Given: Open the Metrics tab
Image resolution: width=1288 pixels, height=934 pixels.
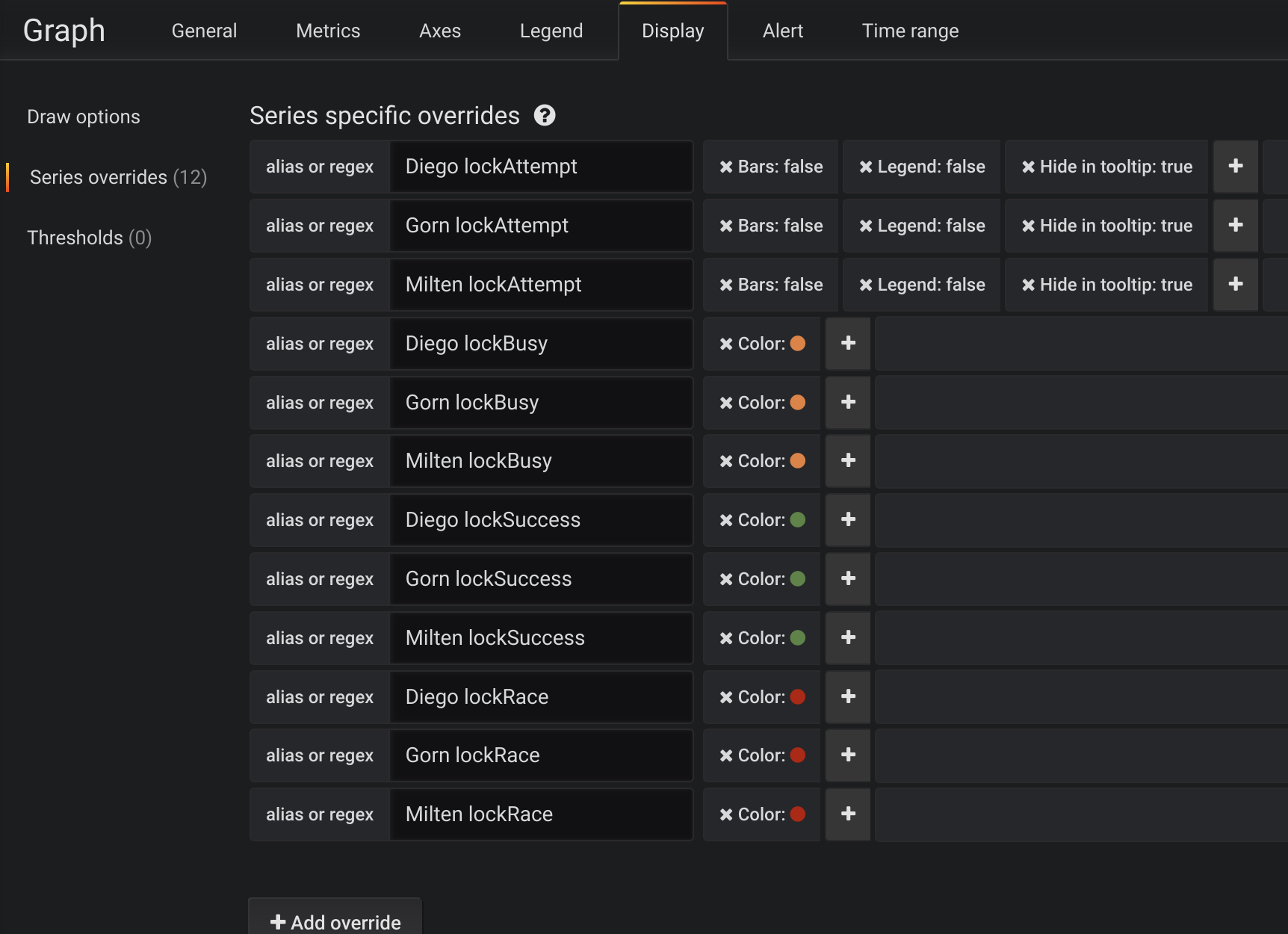Looking at the screenshot, I should click(x=328, y=31).
